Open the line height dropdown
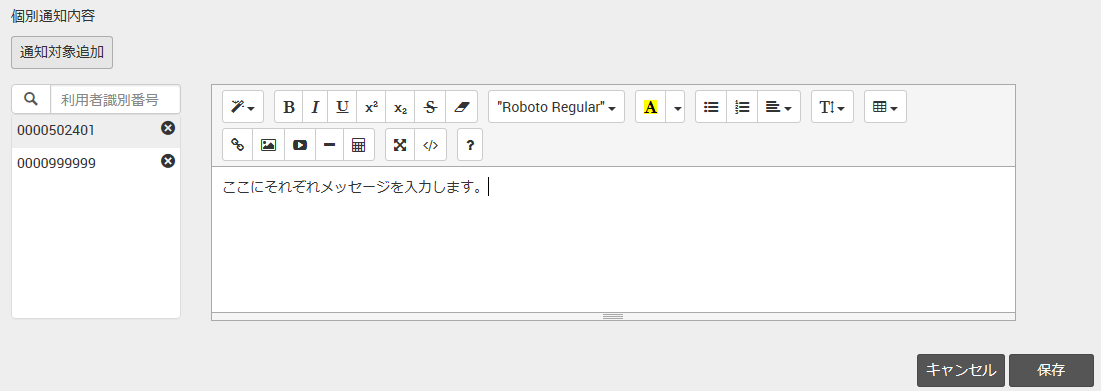Image resolution: width=1101 pixels, height=391 pixels. 832,107
